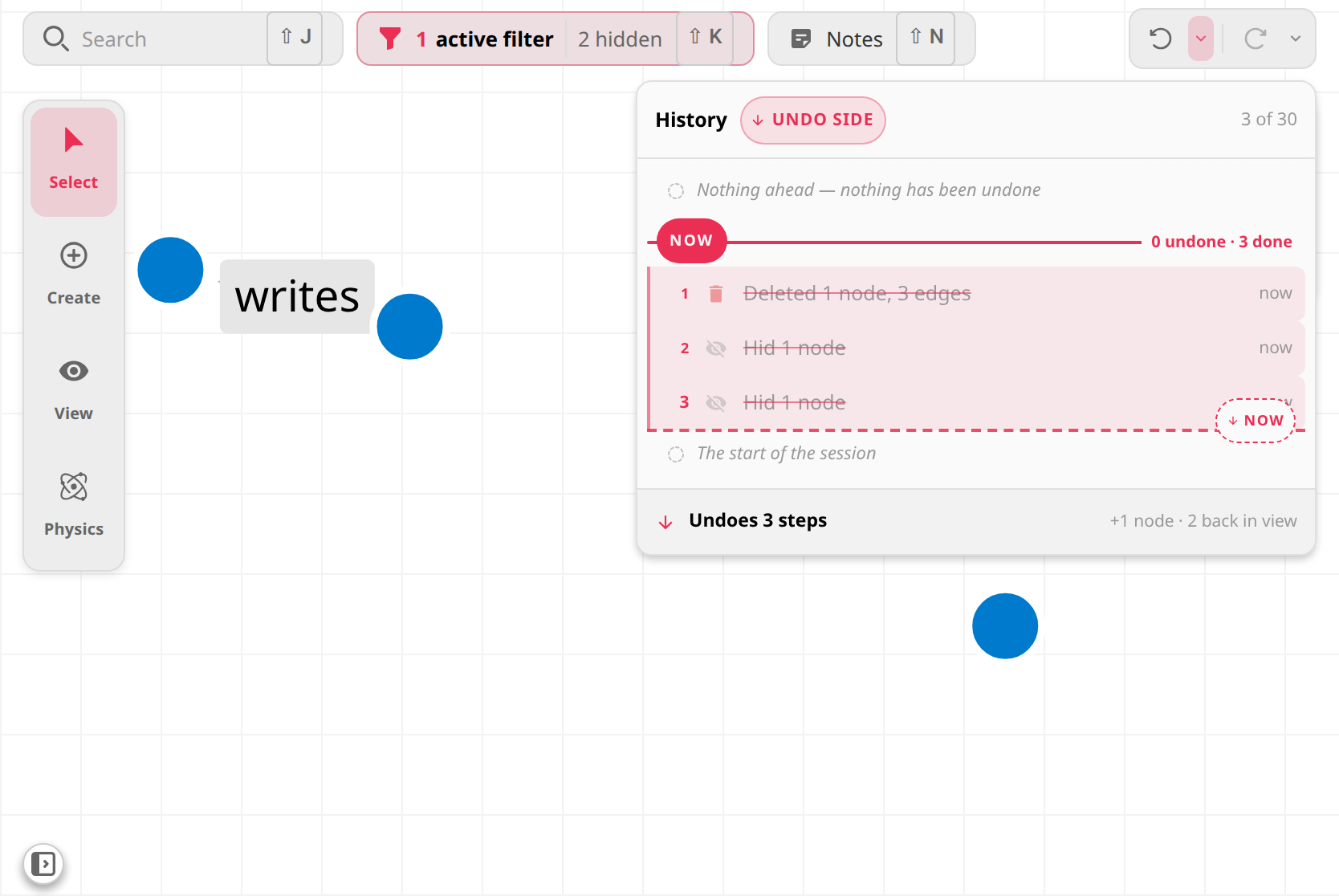Click the red funnel active filter icon

point(390,39)
